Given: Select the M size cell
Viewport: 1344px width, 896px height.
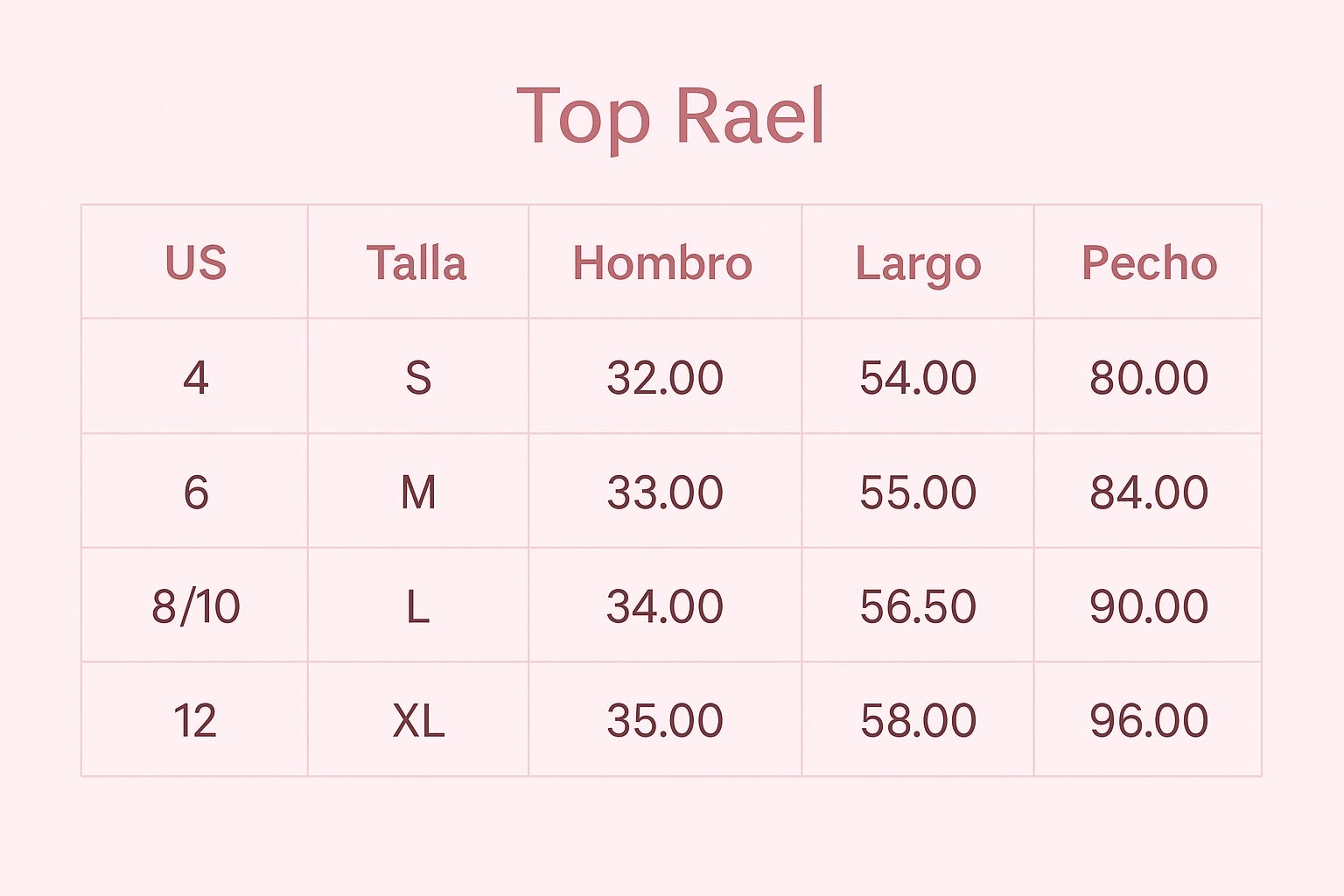Looking at the screenshot, I should 418,492.
